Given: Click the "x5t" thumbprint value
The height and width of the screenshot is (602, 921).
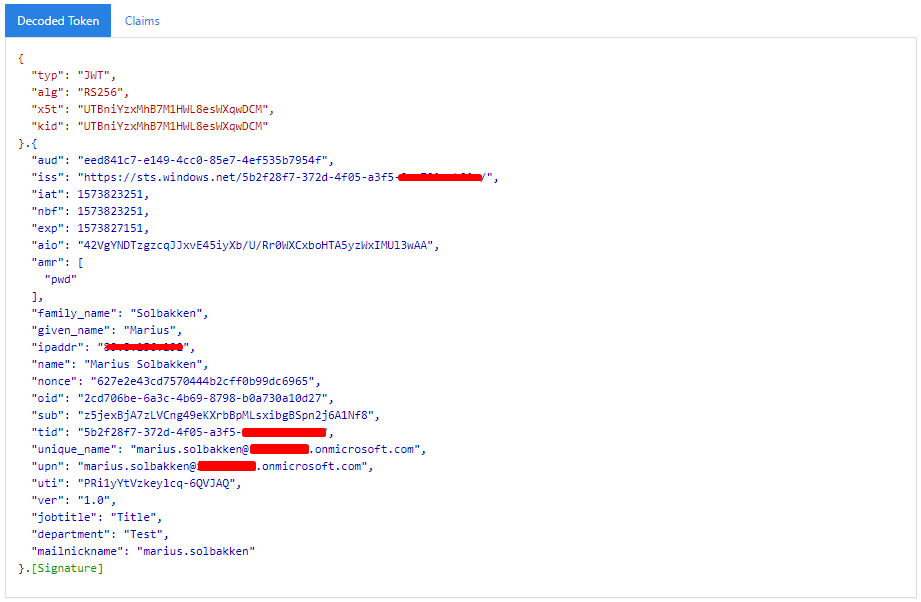Looking at the screenshot, I should point(174,109).
